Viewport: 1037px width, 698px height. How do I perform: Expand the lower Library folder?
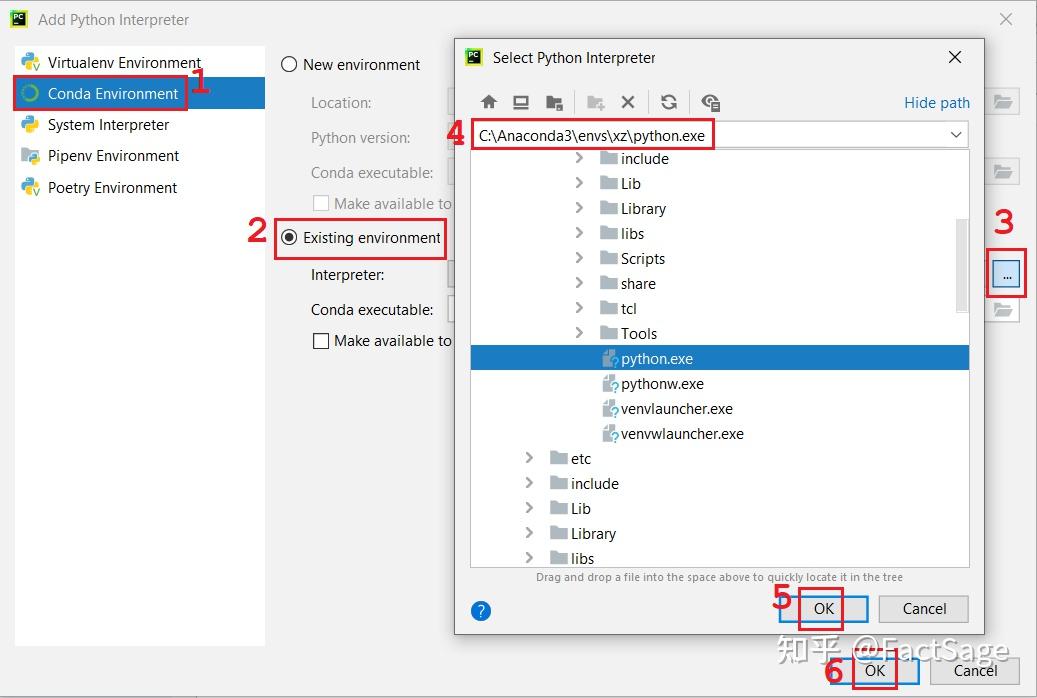click(x=529, y=533)
